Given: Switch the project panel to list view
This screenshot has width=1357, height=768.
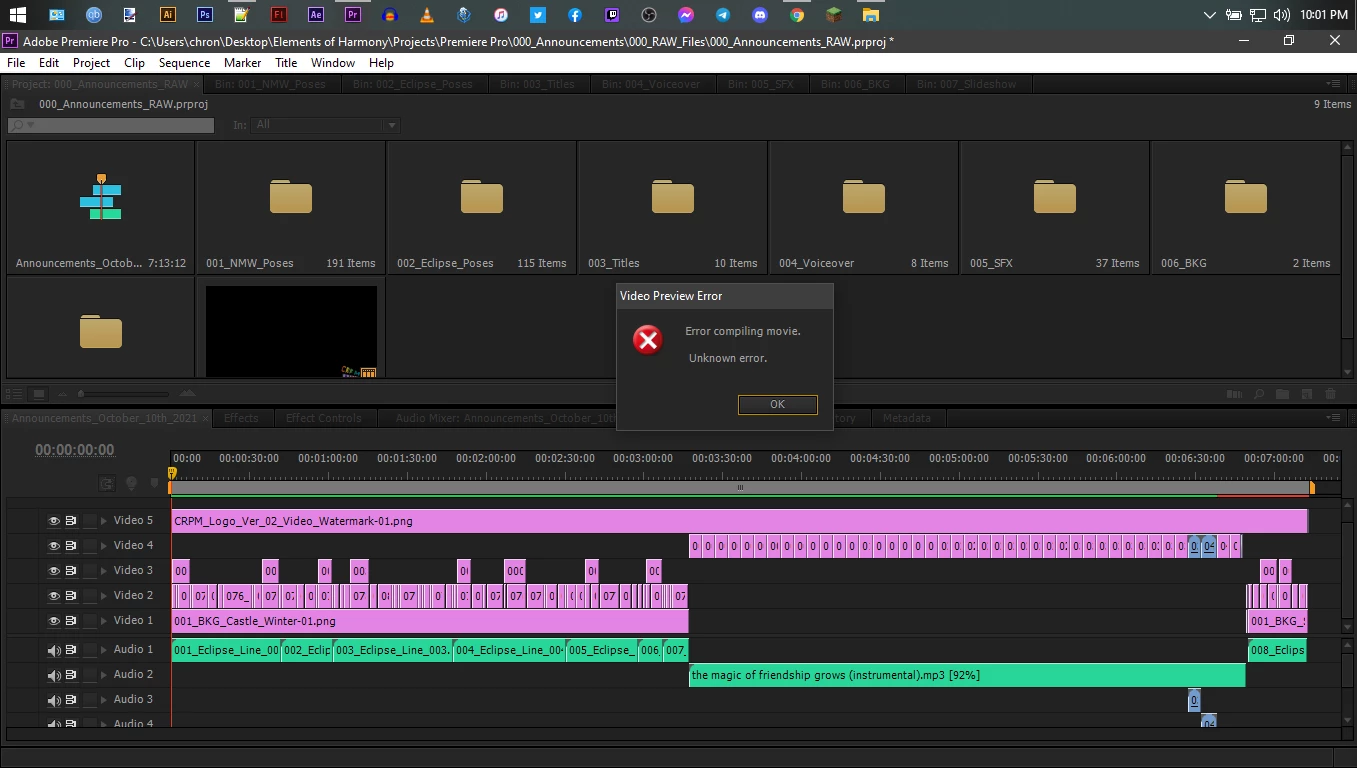Looking at the screenshot, I should pos(14,394).
